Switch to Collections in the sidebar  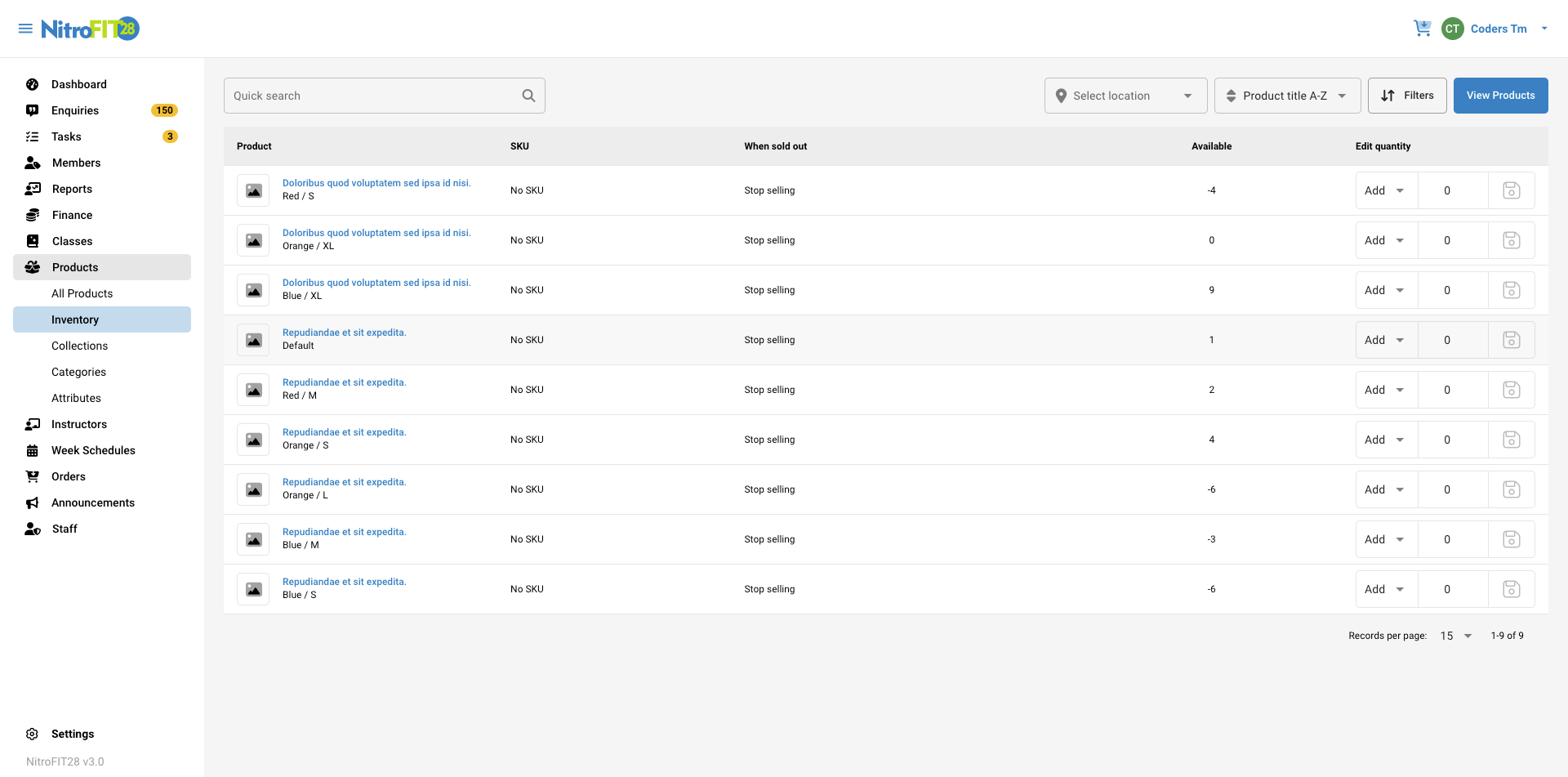coord(79,346)
